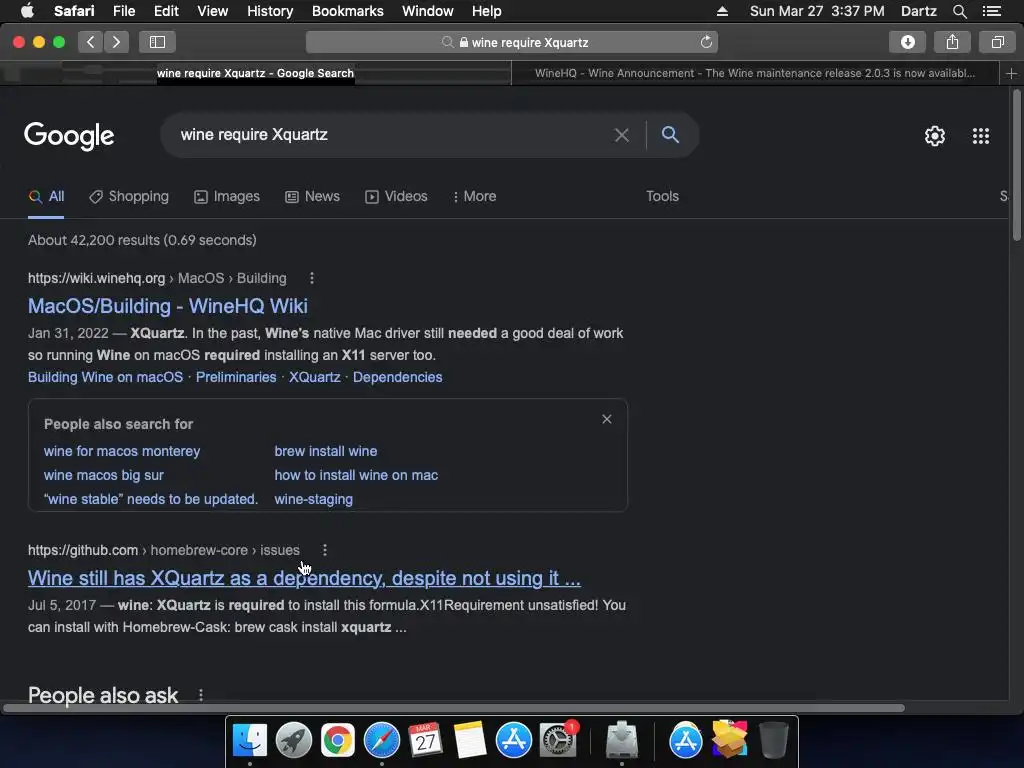Open the Calendar app in the Dock
The height and width of the screenshot is (768, 1024).
tap(425, 741)
